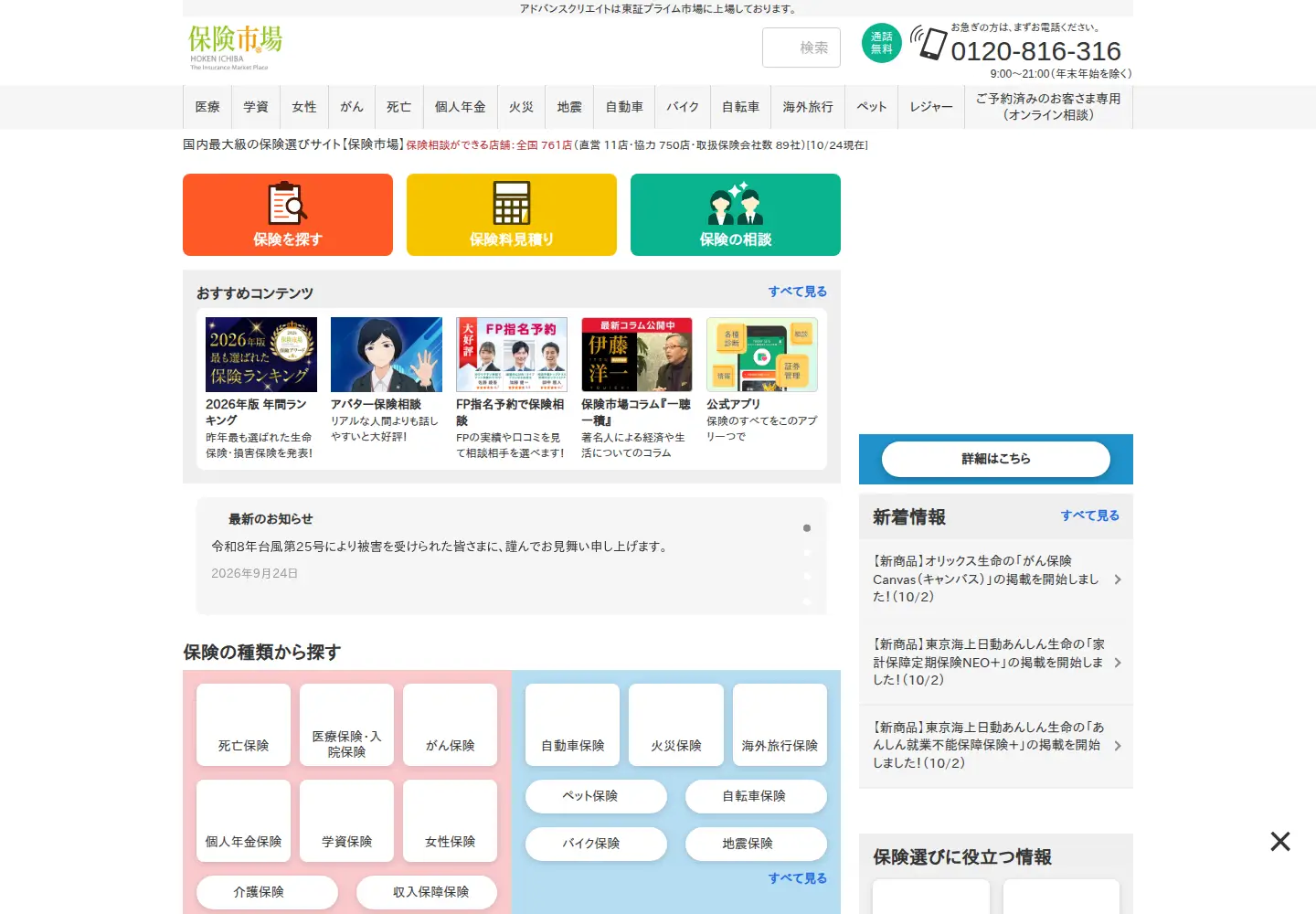Open あんしん就業不能保障保険+ news arrow
Screen dimensions: 1316x914
[x=1118, y=746]
